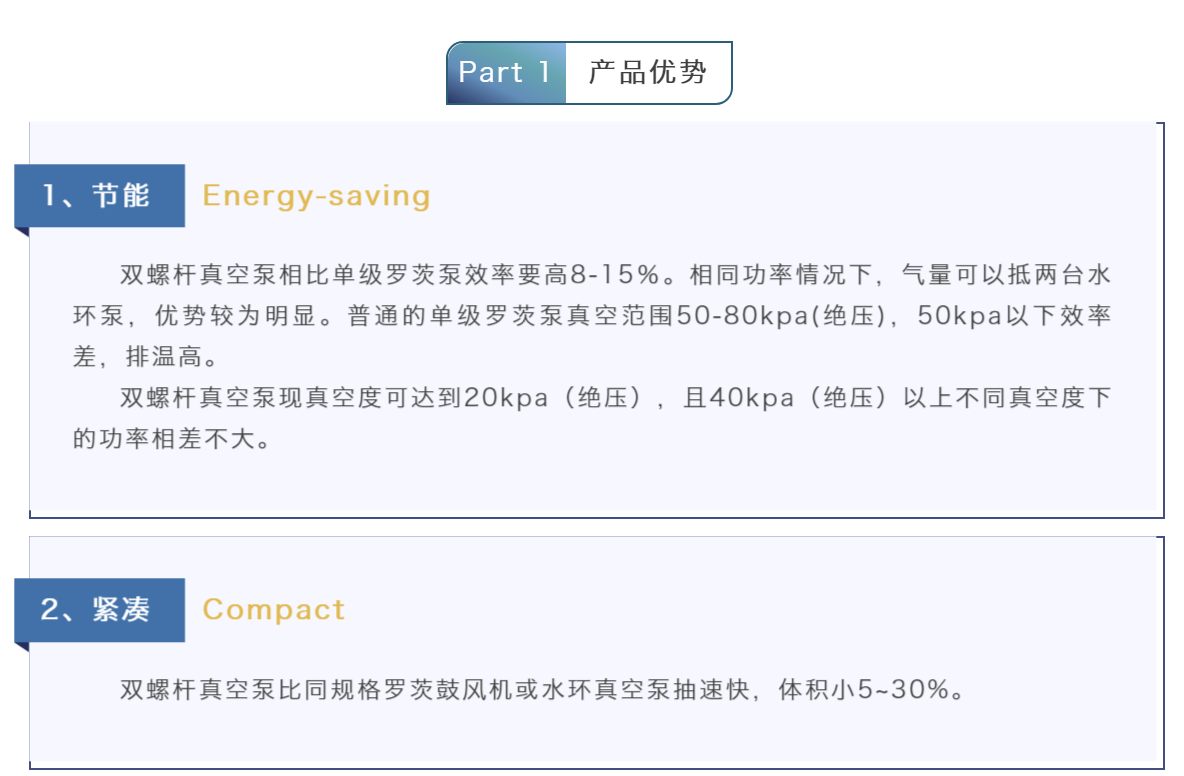Click the Part 1 gradient badge
The width and height of the screenshot is (1184, 776).
(x=506, y=72)
